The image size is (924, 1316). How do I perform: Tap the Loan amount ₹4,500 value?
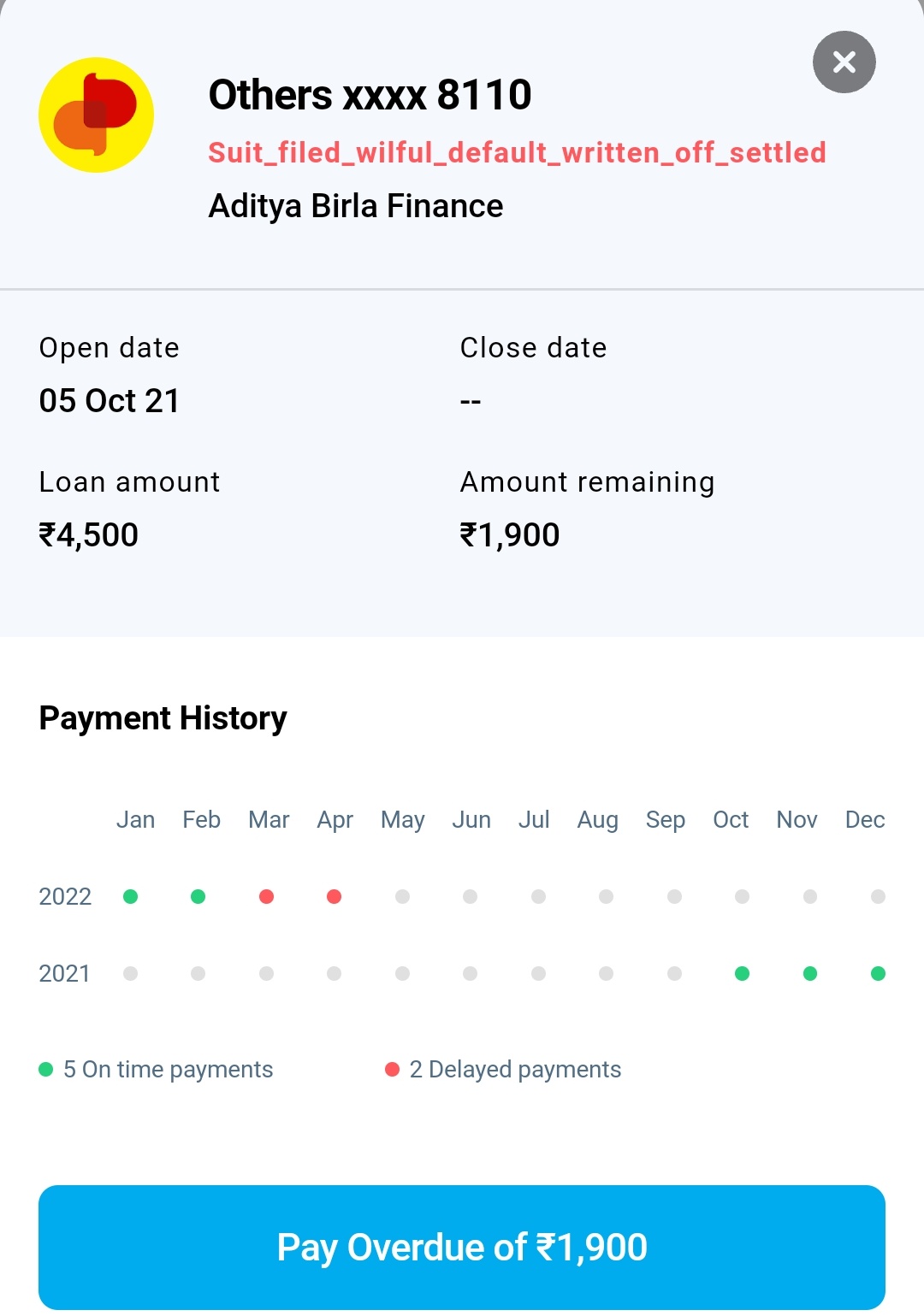tap(89, 535)
